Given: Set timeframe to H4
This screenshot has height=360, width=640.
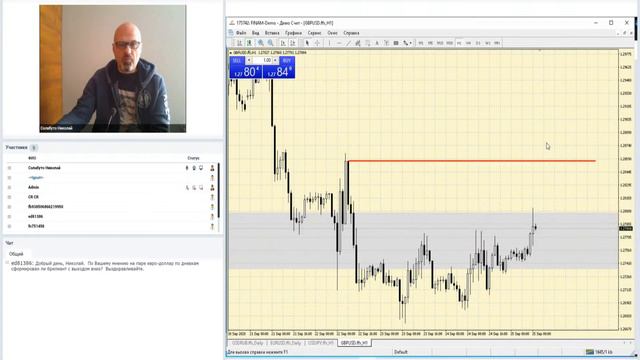Looking at the screenshot, I should click(469, 43).
